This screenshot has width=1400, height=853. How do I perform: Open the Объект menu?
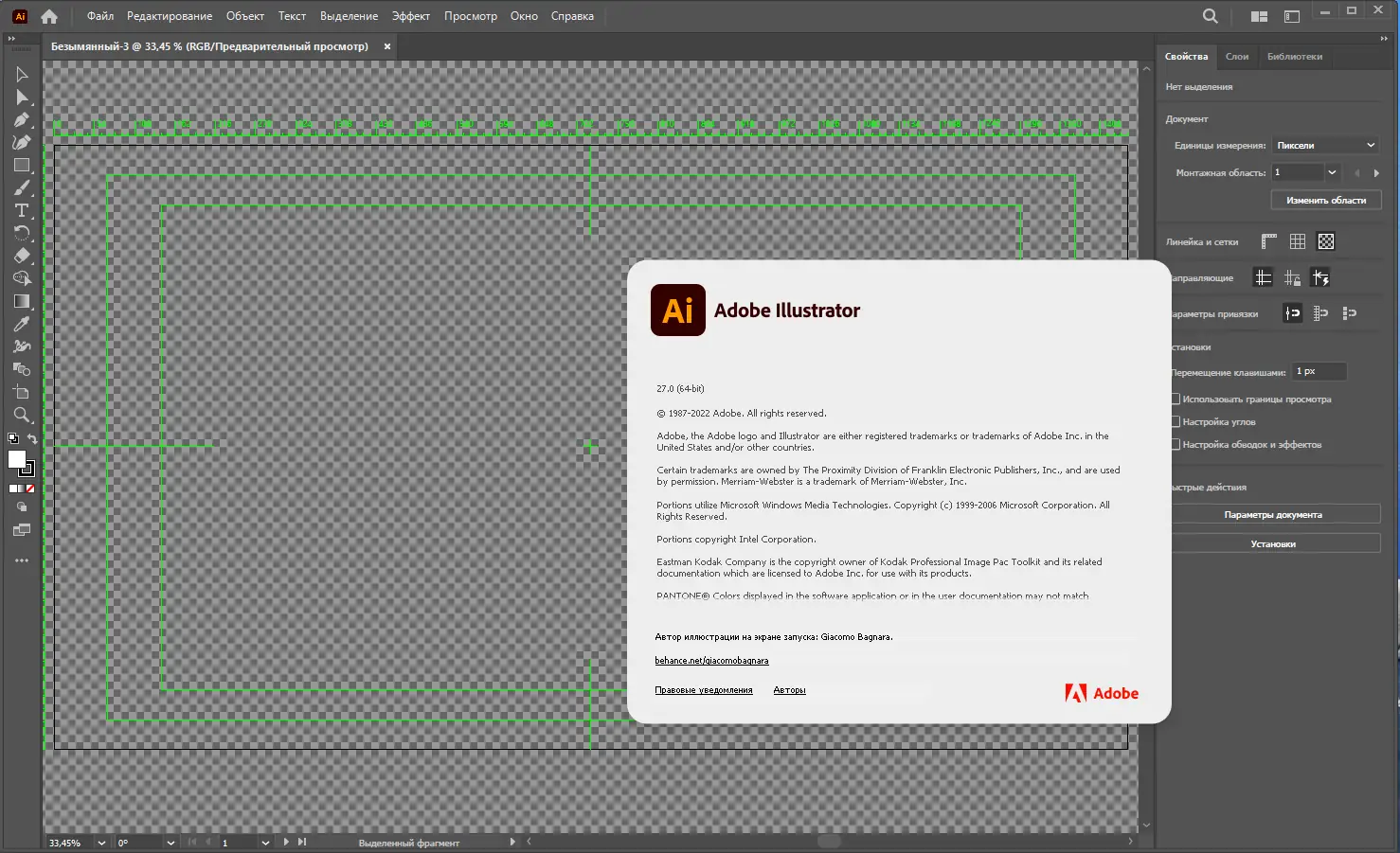pyautogui.click(x=245, y=16)
